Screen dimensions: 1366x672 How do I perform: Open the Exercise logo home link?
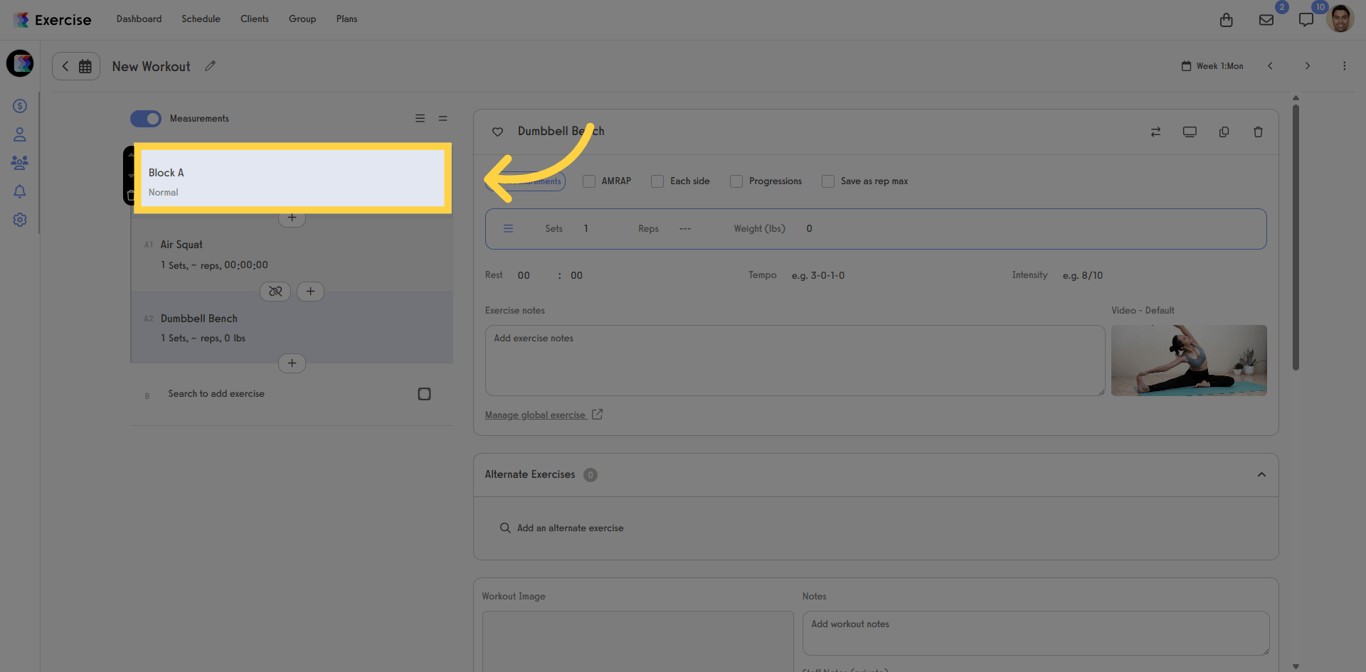[52, 20]
